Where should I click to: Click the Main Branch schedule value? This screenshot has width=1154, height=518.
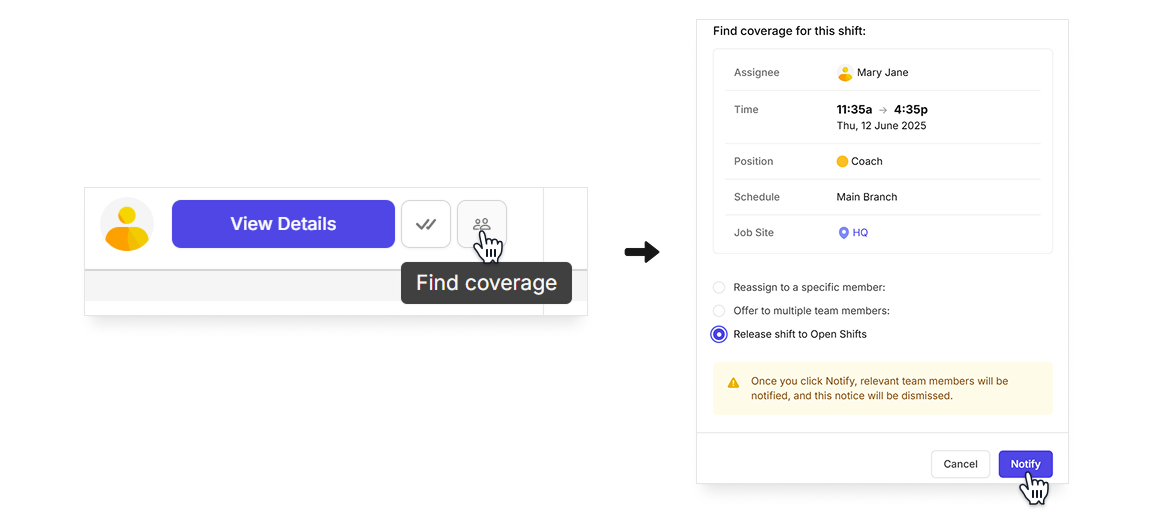click(x=867, y=197)
